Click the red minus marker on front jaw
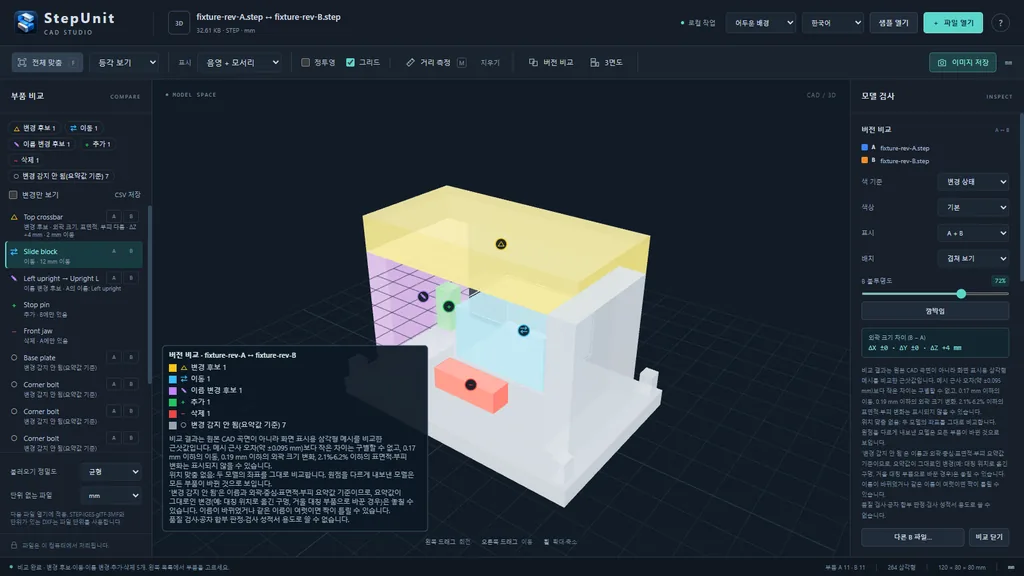This screenshot has height=576, width=1024. (x=470, y=385)
